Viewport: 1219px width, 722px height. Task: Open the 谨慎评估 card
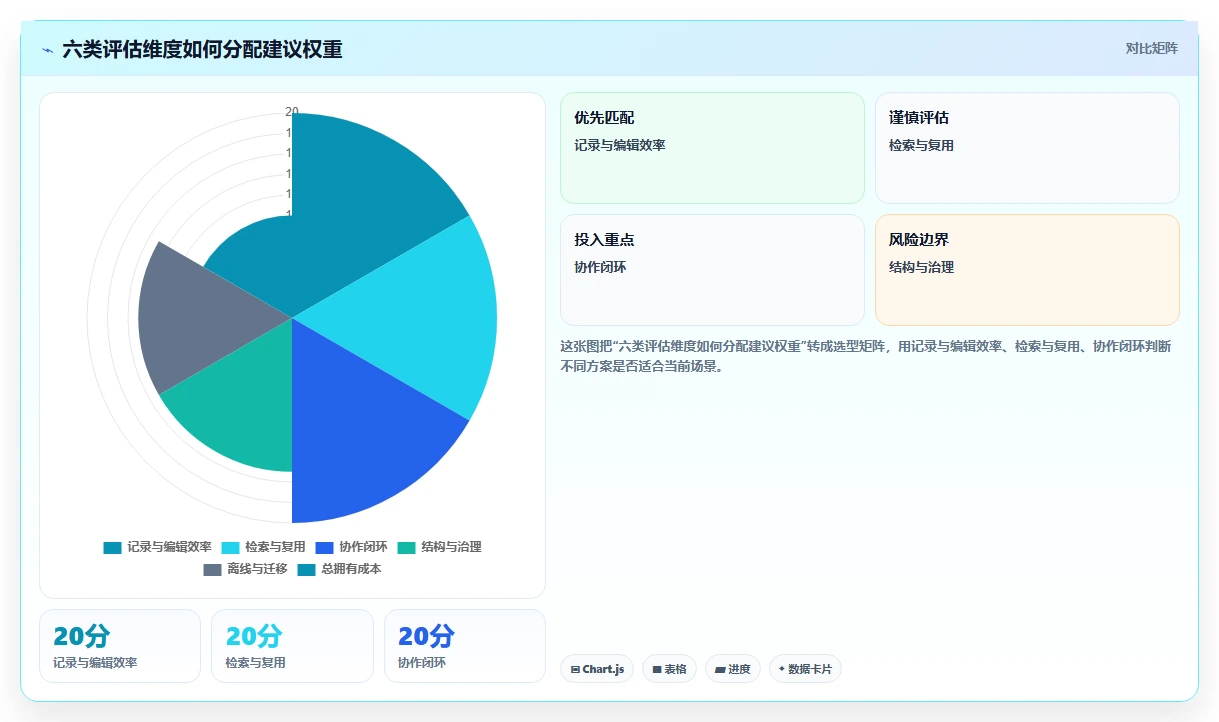(1027, 148)
